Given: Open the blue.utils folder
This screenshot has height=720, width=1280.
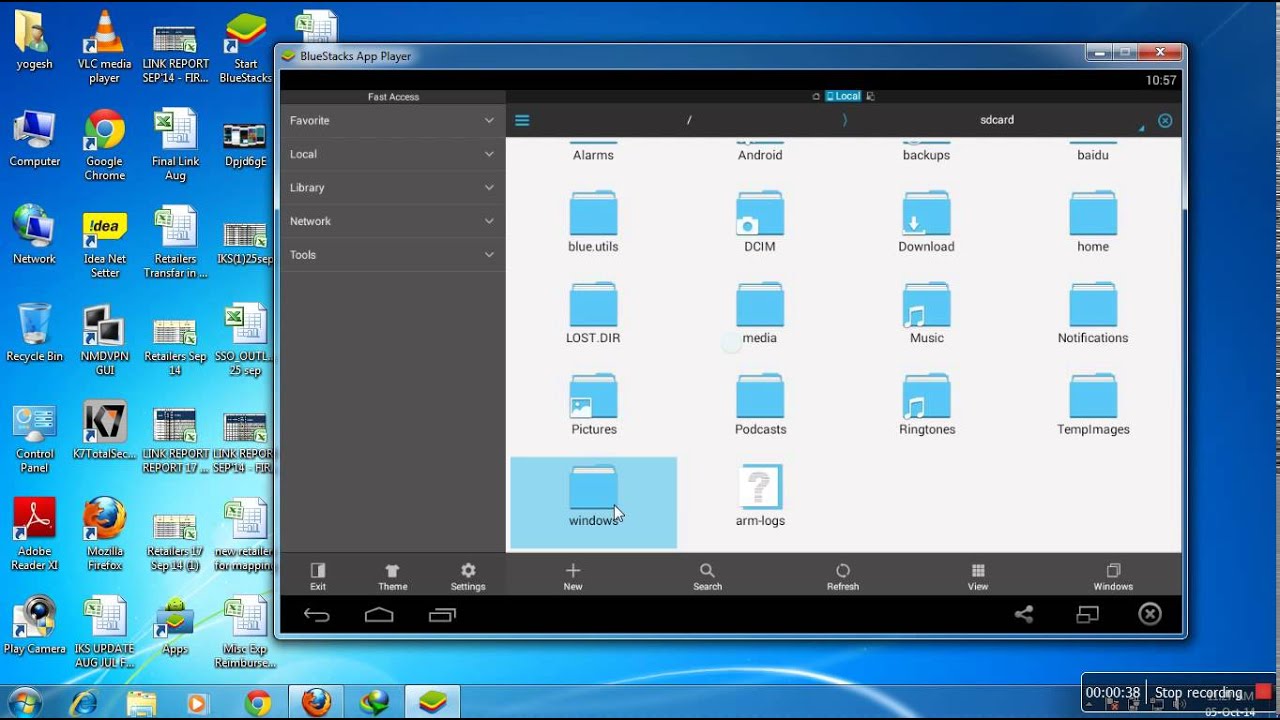Looking at the screenshot, I should pyautogui.click(x=593, y=222).
